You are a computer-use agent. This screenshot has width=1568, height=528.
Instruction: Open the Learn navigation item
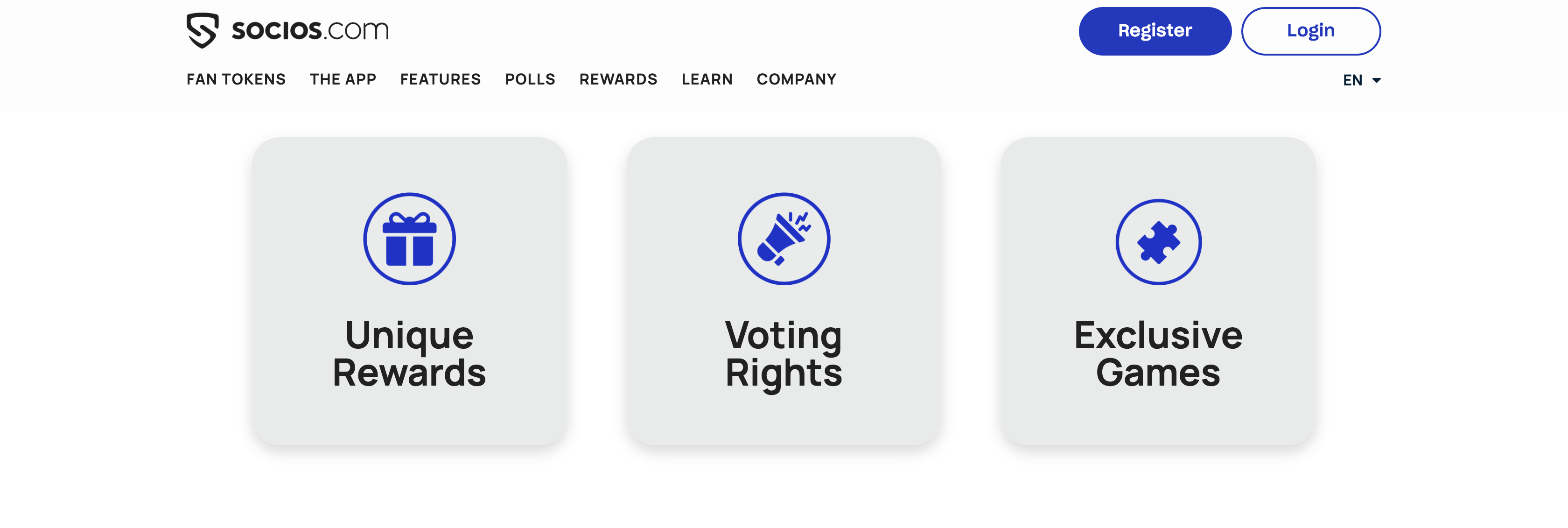(x=707, y=79)
